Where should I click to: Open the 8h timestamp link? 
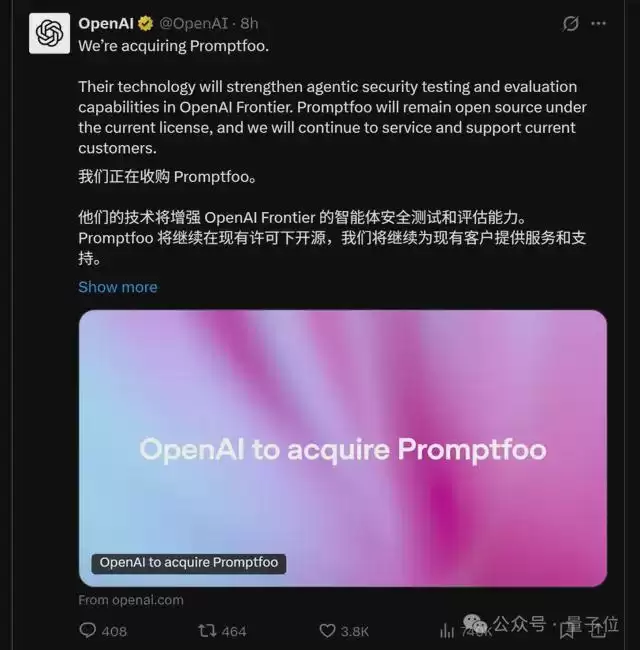click(x=249, y=24)
